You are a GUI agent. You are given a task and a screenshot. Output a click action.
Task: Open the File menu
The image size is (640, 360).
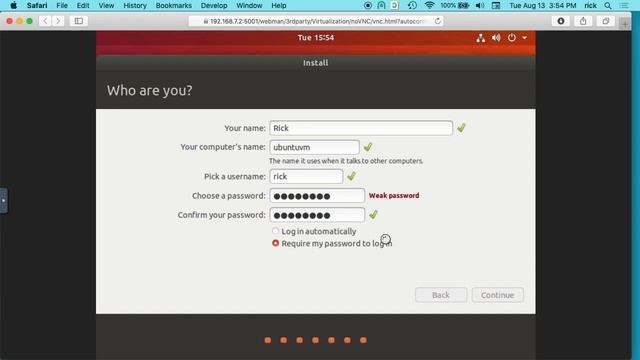click(x=62, y=5)
